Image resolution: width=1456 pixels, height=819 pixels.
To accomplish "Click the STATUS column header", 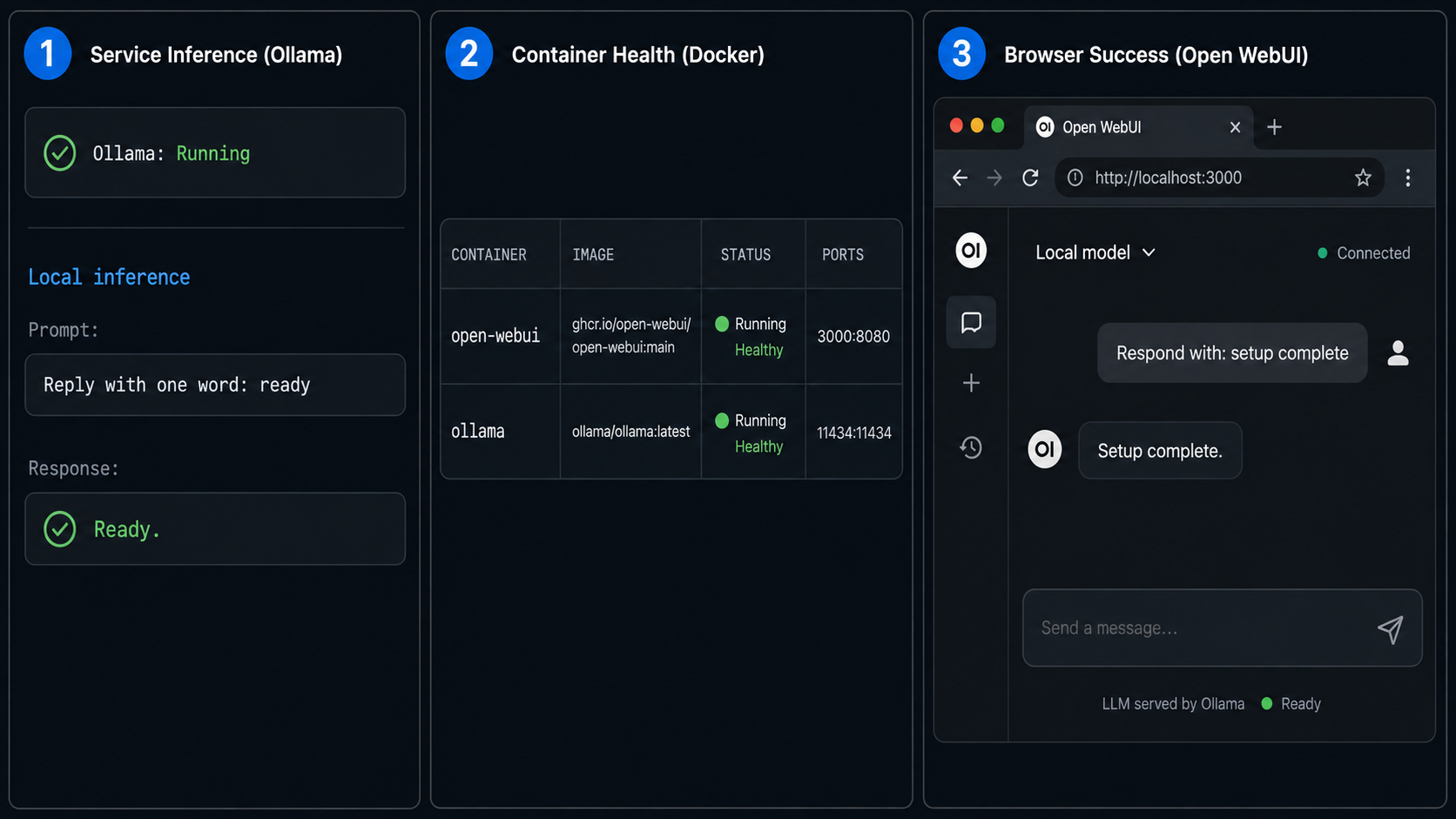I will pyautogui.click(x=745, y=255).
